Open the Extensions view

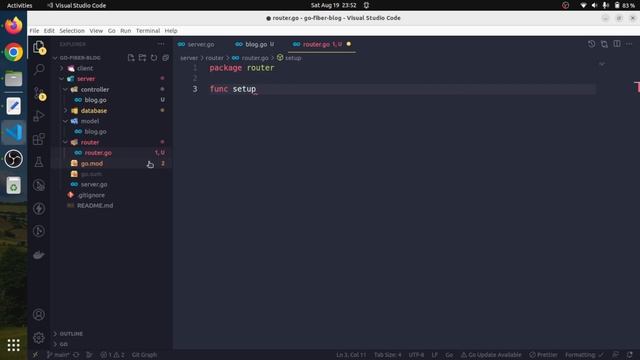tap(39, 139)
